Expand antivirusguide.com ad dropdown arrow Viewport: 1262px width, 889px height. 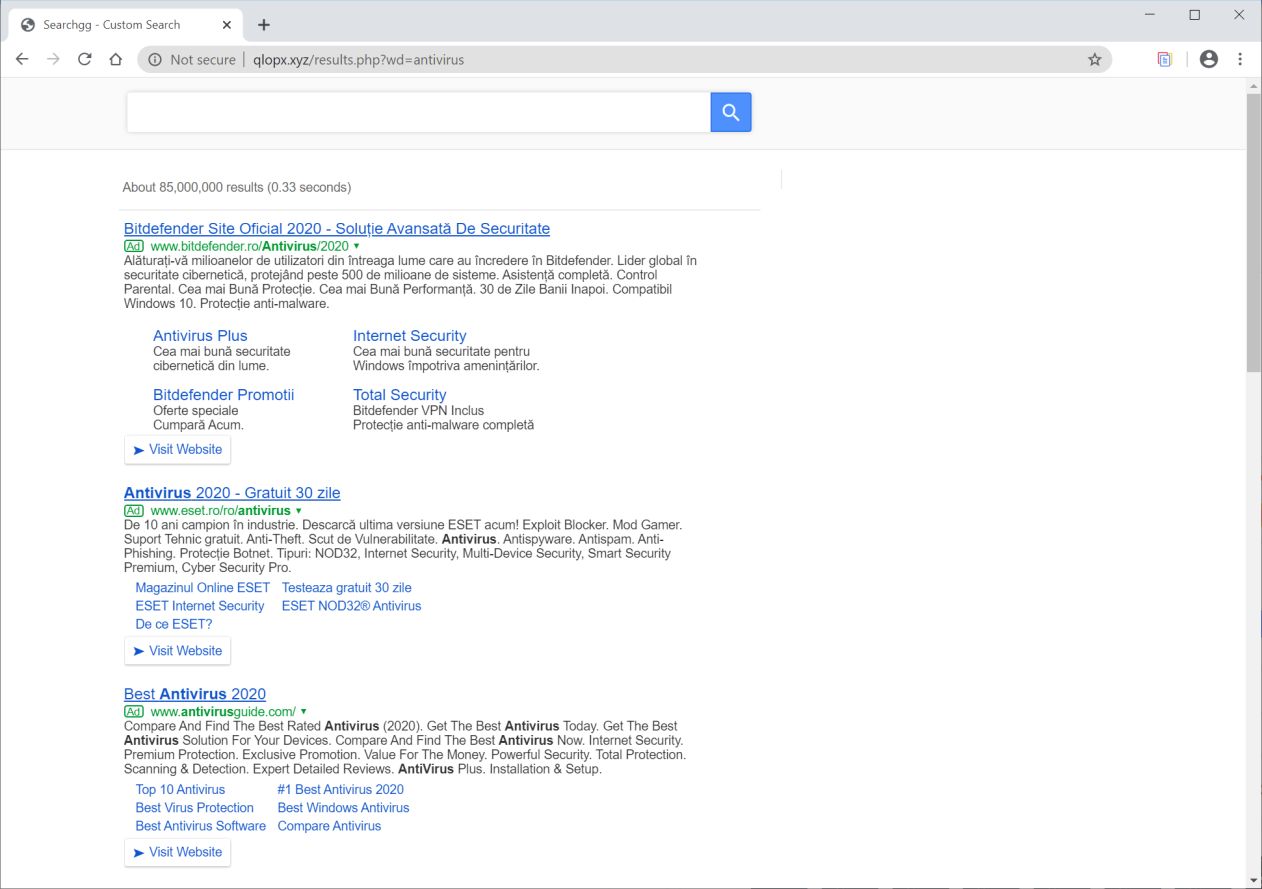click(303, 712)
